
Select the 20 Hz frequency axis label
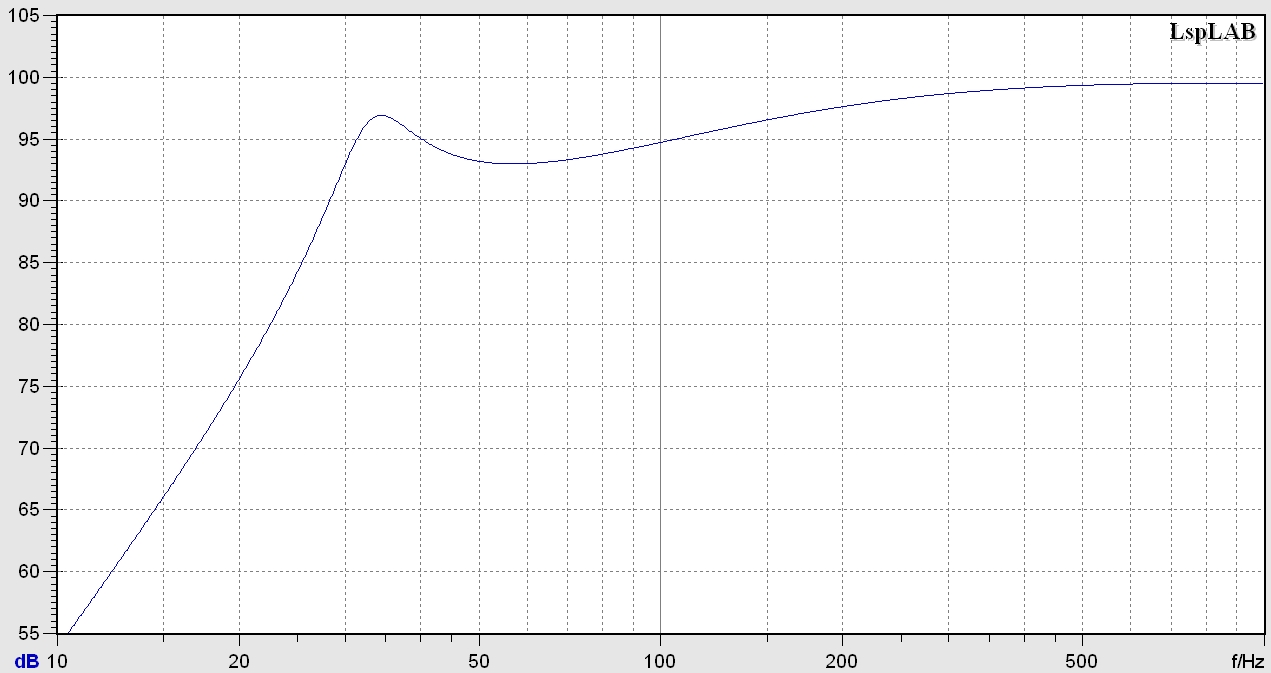coord(239,661)
